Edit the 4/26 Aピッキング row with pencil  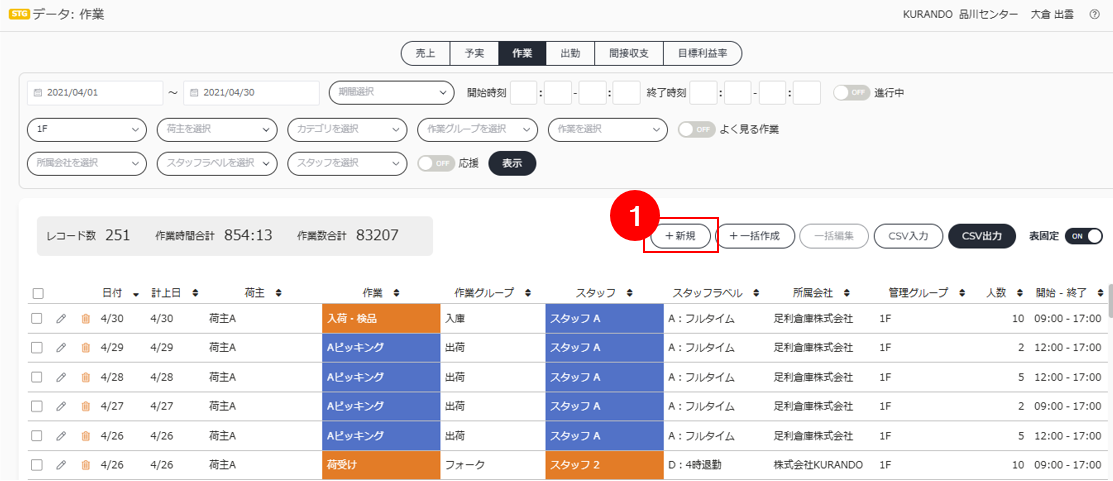click(x=61, y=436)
